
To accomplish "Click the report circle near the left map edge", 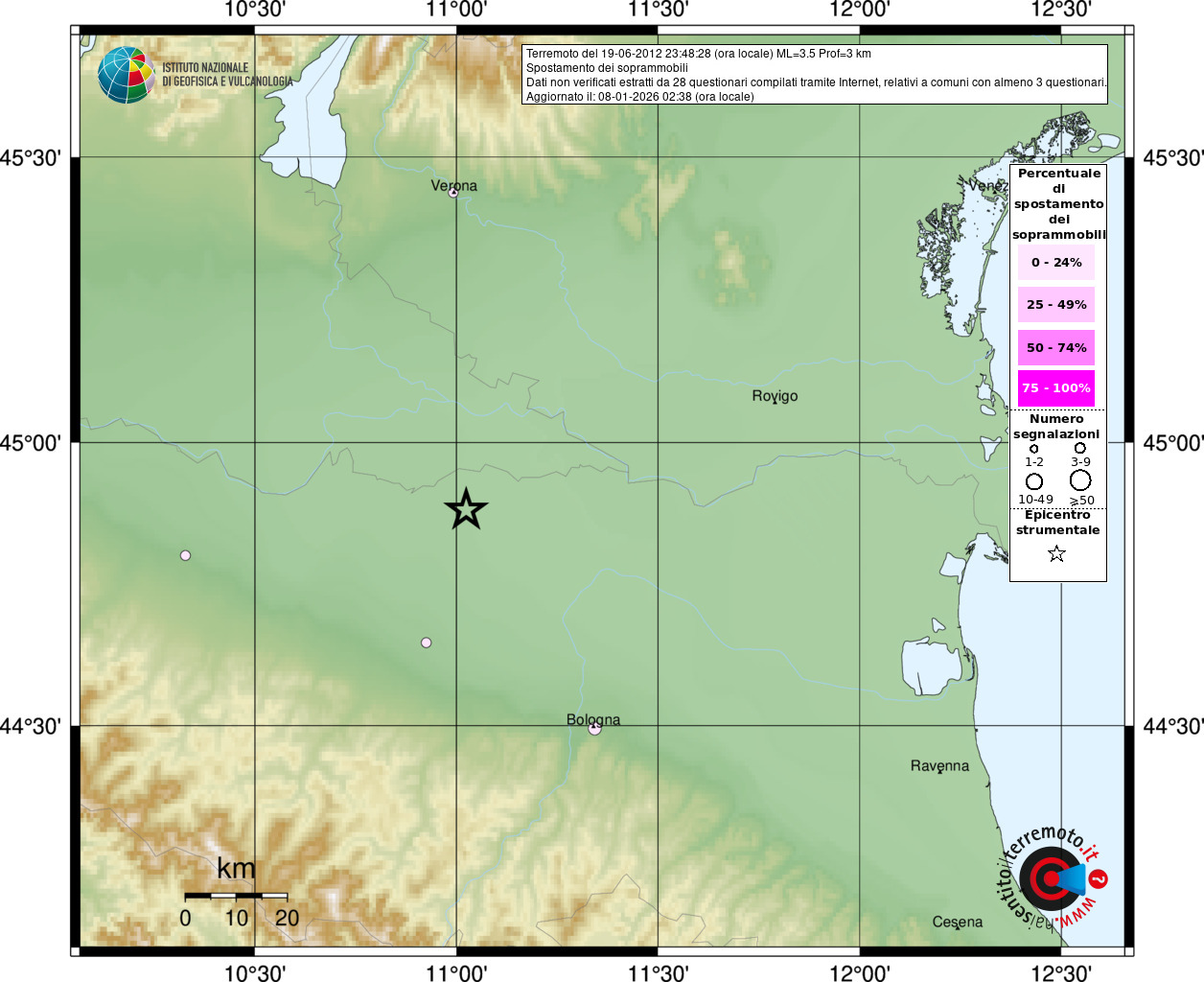I will [x=185, y=555].
